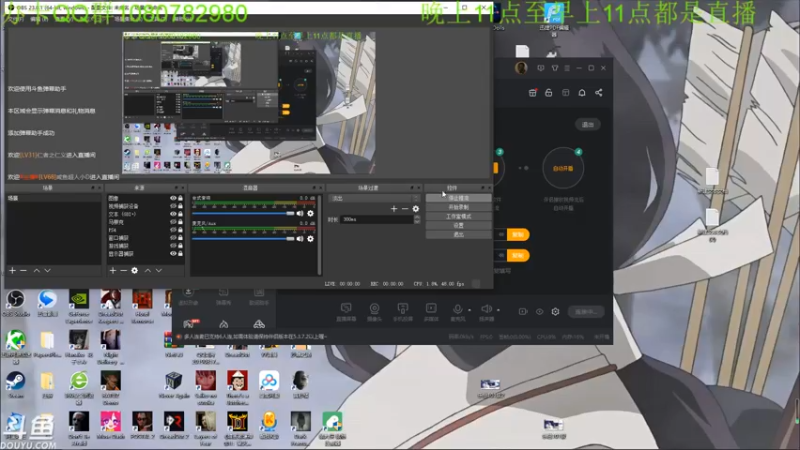This screenshot has height=450, width=800.
Task: Click 退出 button in OBS controls panel
Action: 459,235
